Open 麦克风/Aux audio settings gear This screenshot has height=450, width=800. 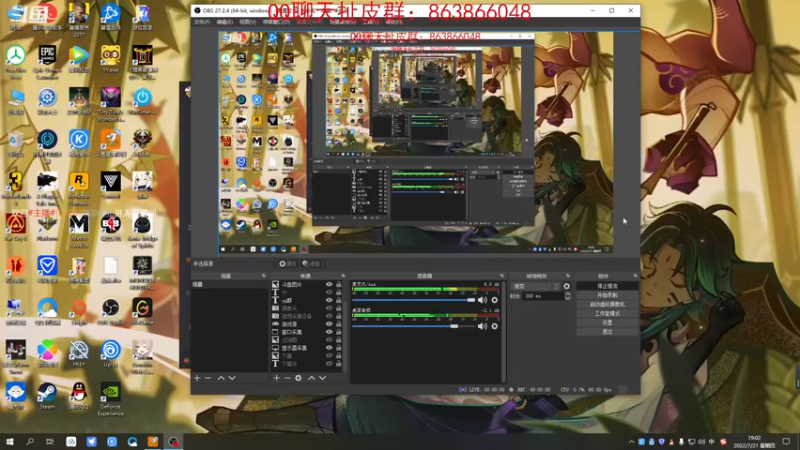pyautogui.click(x=494, y=300)
